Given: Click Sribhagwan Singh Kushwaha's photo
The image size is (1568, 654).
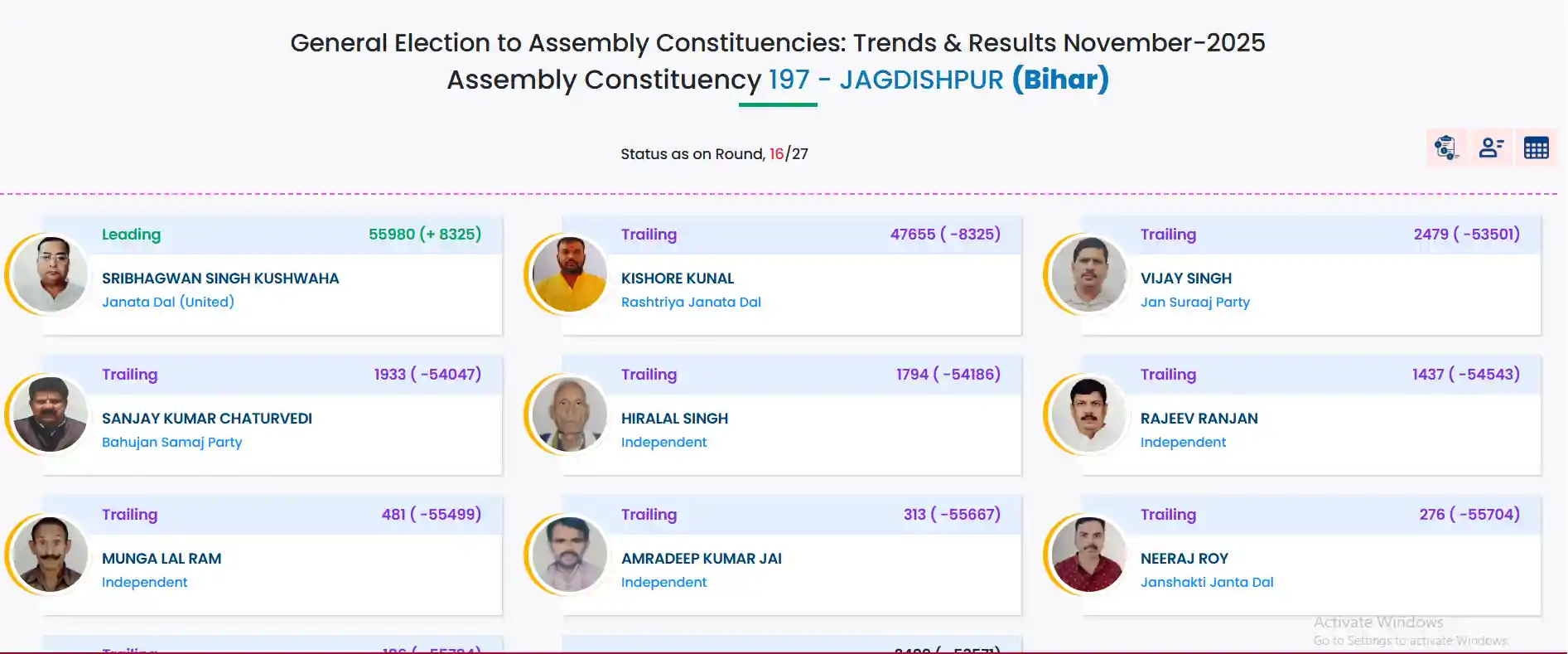Looking at the screenshot, I should 50,274.
